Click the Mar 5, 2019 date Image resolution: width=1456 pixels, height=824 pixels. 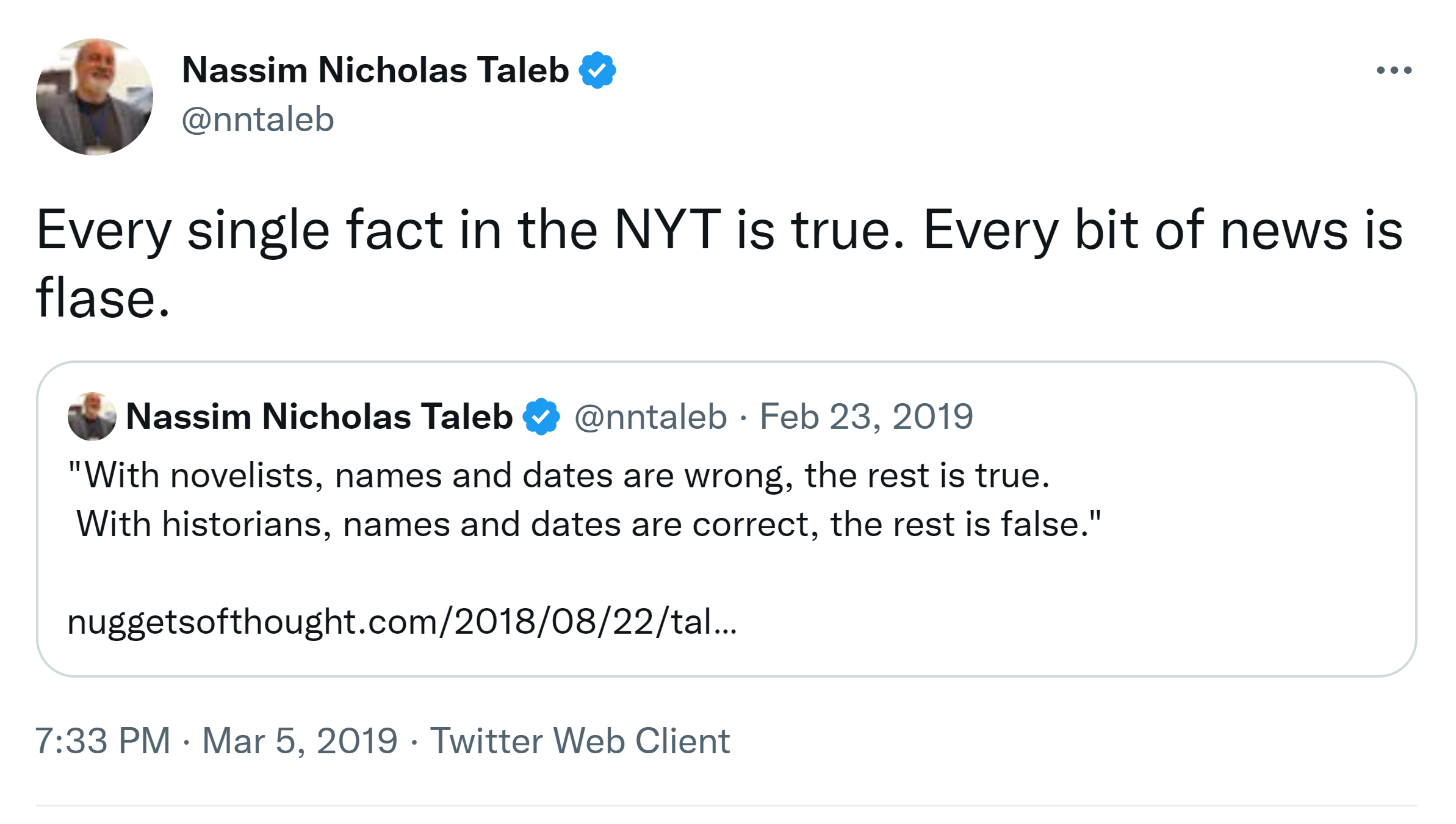[300, 741]
